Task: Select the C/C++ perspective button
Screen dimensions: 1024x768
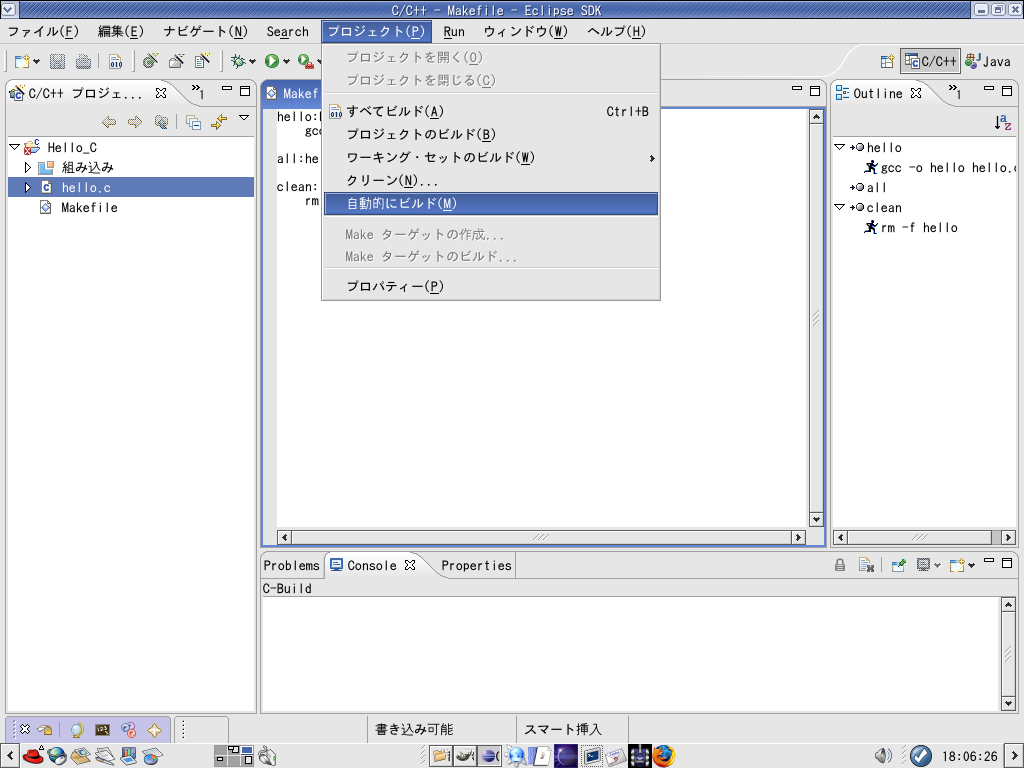Action: pos(931,61)
